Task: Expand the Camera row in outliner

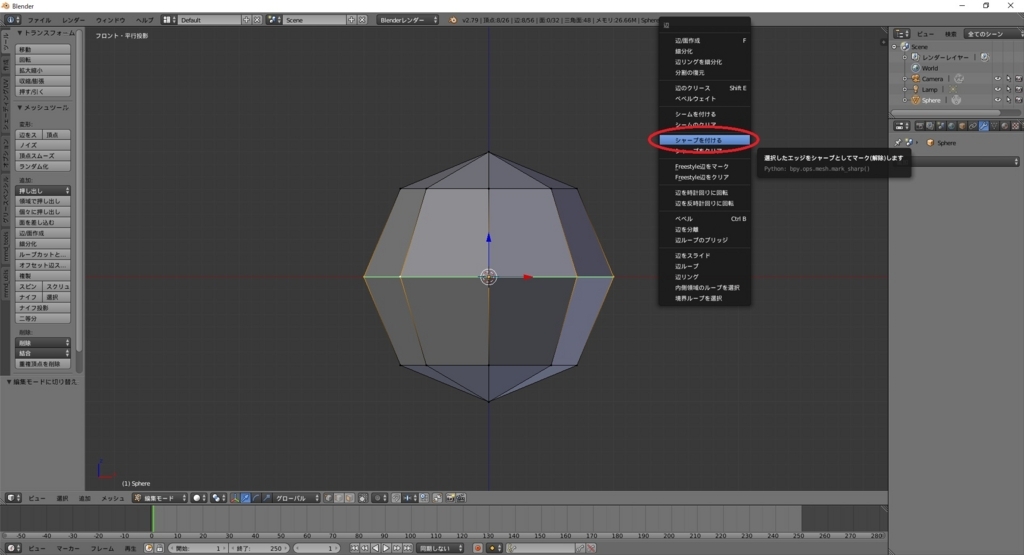Action: tap(904, 78)
